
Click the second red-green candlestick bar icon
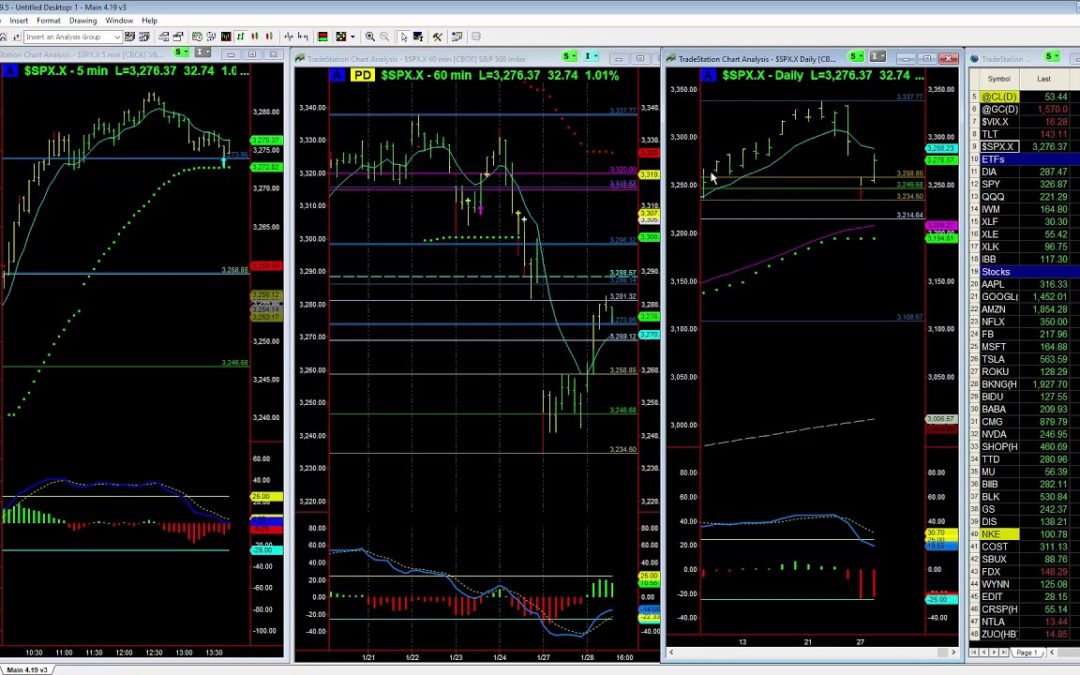tap(269, 37)
